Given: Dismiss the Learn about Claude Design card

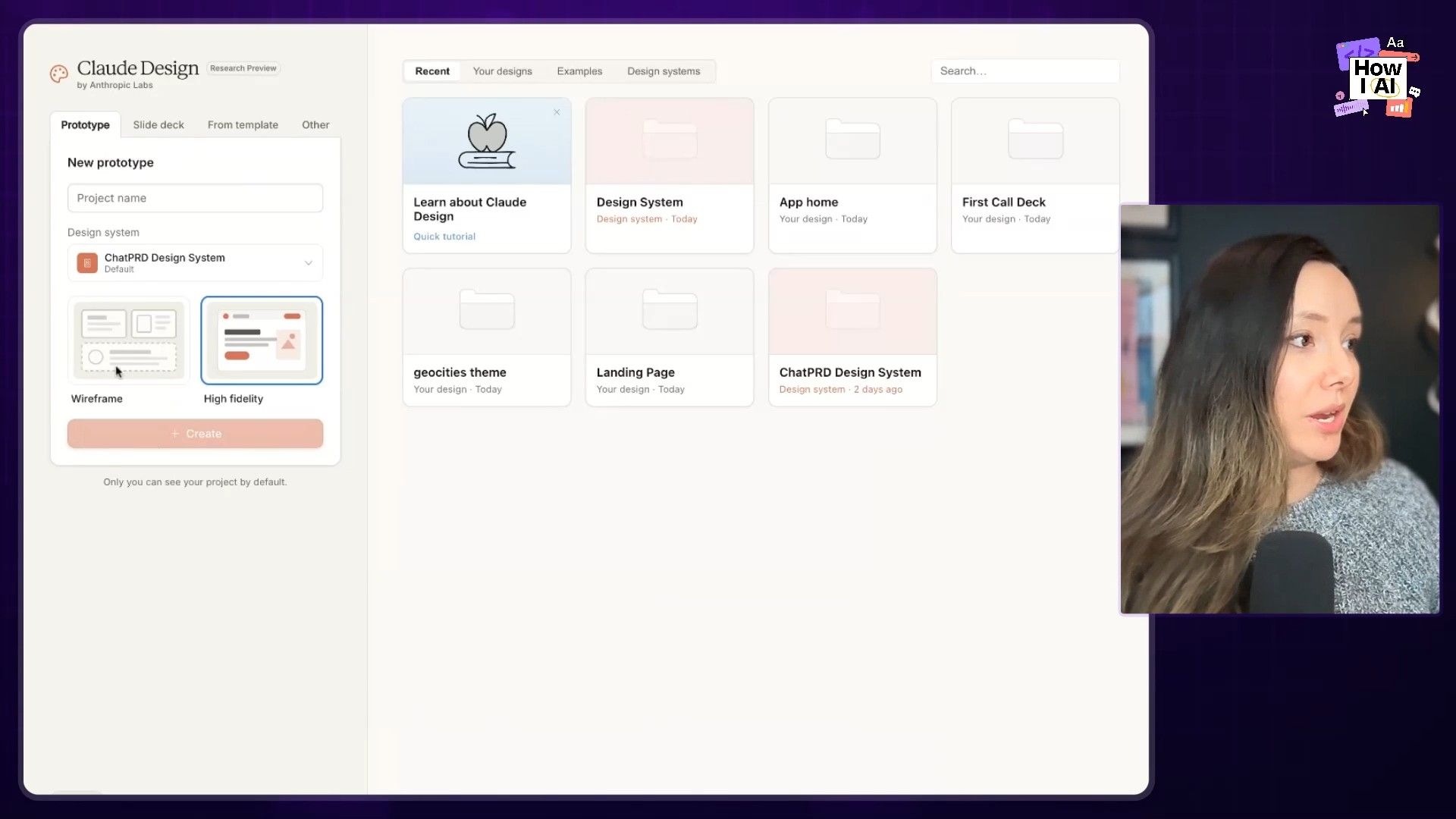Looking at the screenshot, I should pyautogui.click(x=557, y=112).
